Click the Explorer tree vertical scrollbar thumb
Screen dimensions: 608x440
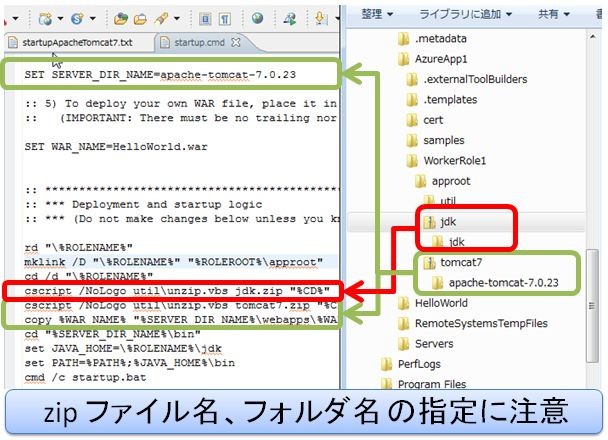tap(592, 305)
